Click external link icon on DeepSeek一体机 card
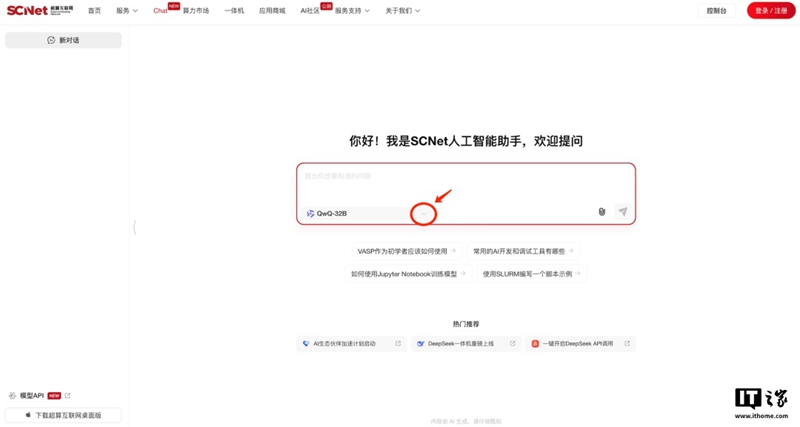Screen dimensions: 800x427 [x=513, y=344]
